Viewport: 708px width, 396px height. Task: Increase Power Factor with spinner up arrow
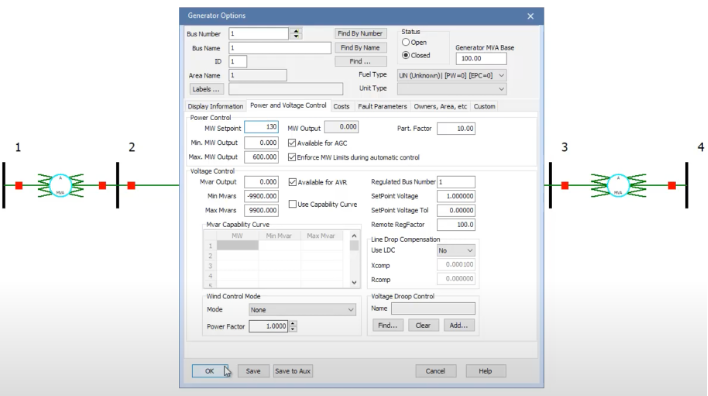[x=293, y=323]
